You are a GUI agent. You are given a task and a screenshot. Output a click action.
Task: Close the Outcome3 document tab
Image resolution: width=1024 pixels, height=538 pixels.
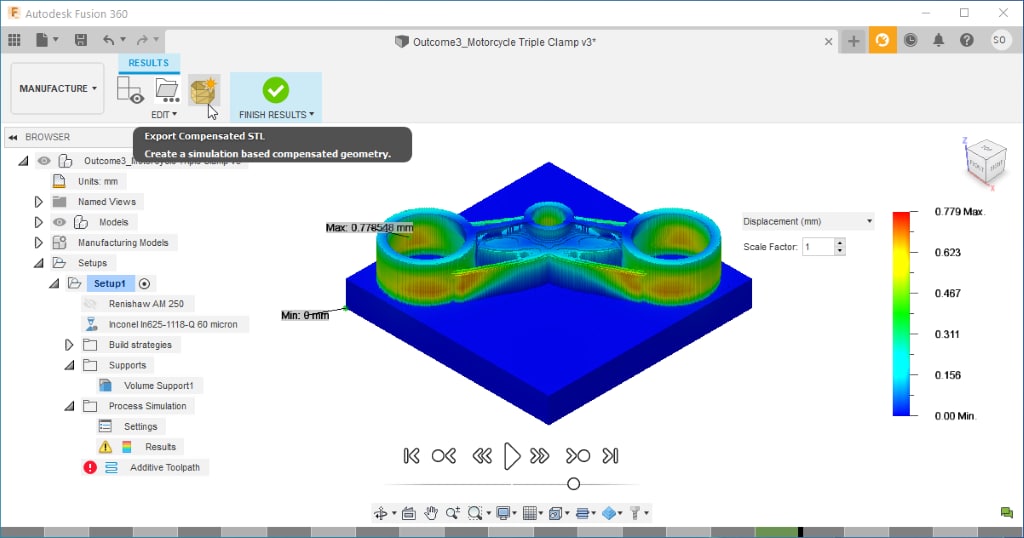pyautogui.click(x=828, y=42)
